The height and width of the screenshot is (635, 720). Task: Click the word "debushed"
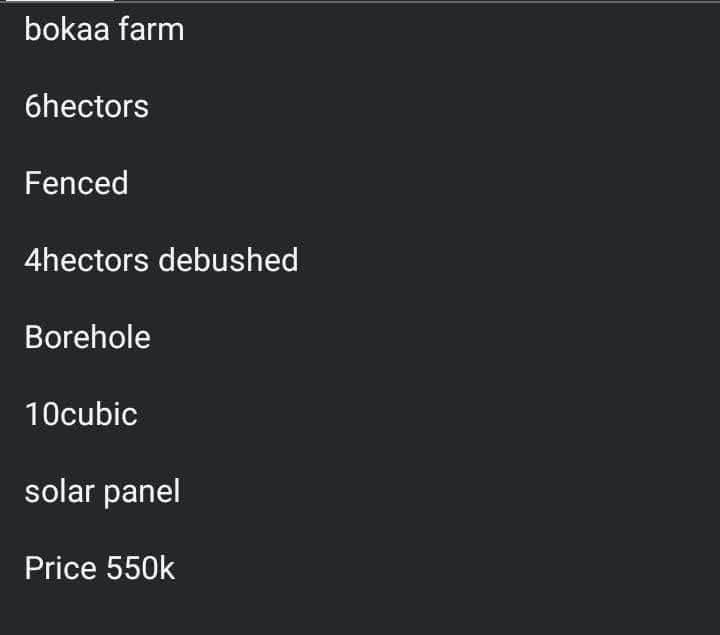228,260
